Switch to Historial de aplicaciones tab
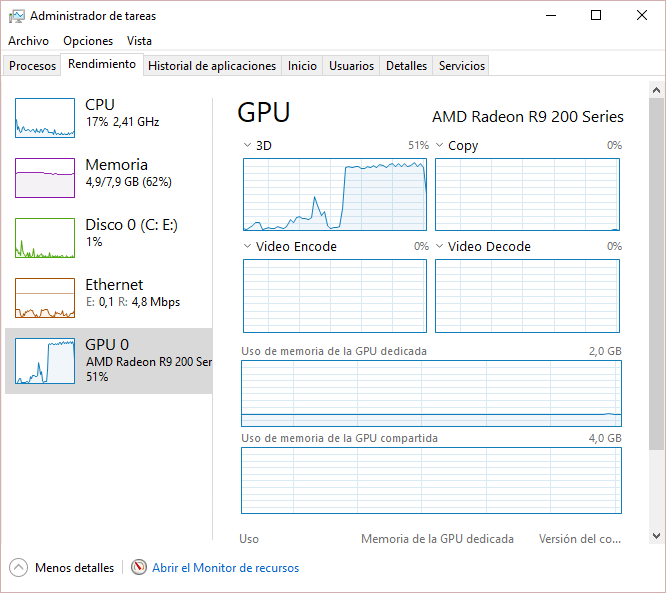Image resolution: width=666 pixels, height=593 pixels. (x=212, y=66)
